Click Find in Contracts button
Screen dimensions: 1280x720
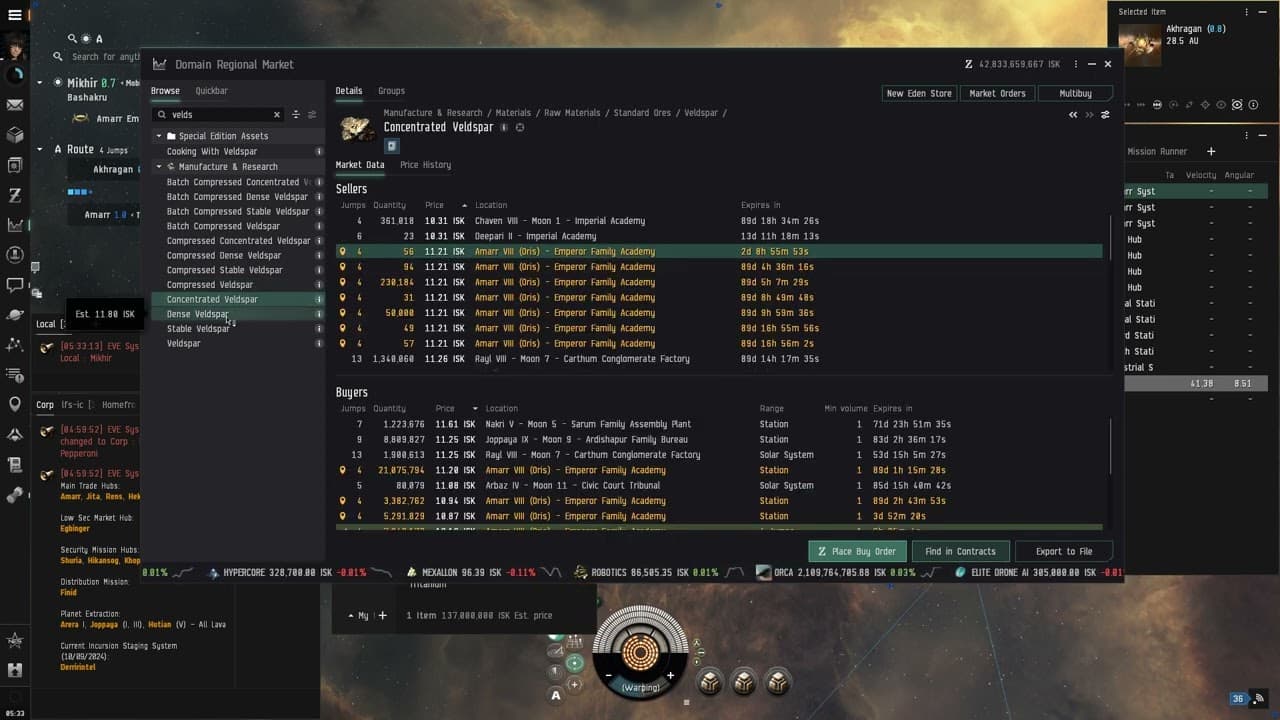coord(960,551)
